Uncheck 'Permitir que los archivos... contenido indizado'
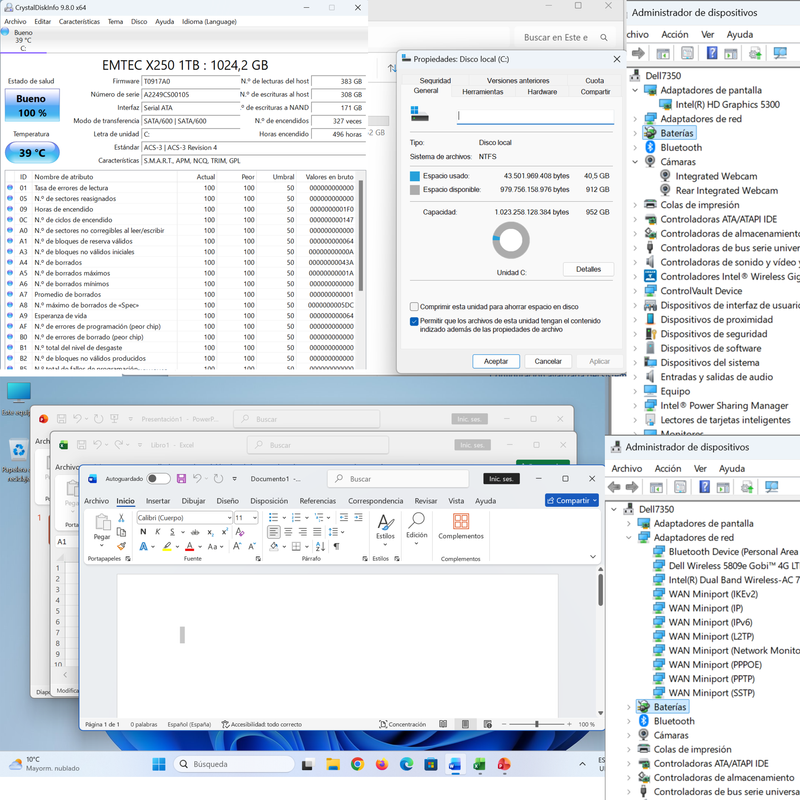 tap(414, 321)
